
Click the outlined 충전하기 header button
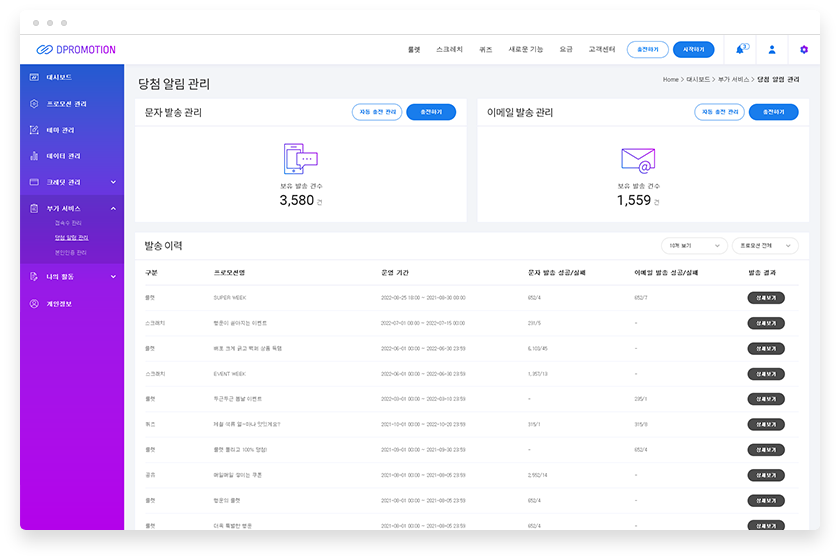pyautogui.click(x=648, y=49)
